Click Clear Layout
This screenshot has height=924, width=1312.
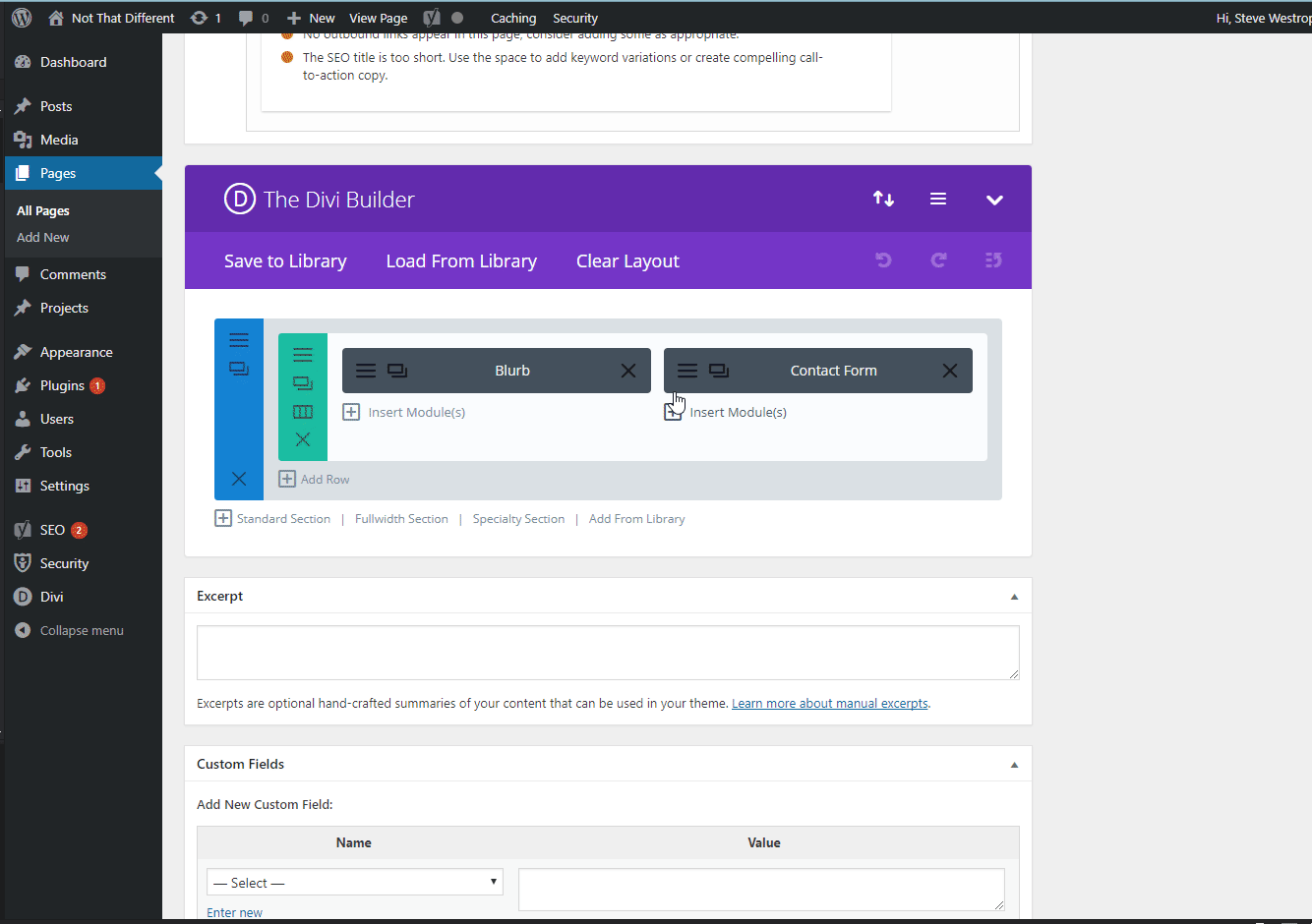[x=627, y=261]
